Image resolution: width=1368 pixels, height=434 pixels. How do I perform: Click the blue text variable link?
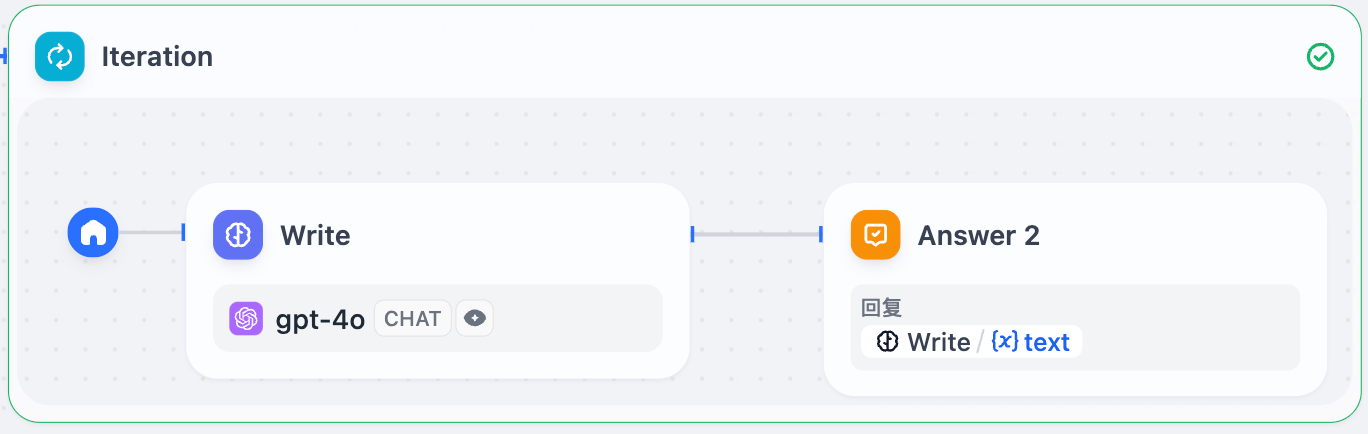tap(1047, 342)
